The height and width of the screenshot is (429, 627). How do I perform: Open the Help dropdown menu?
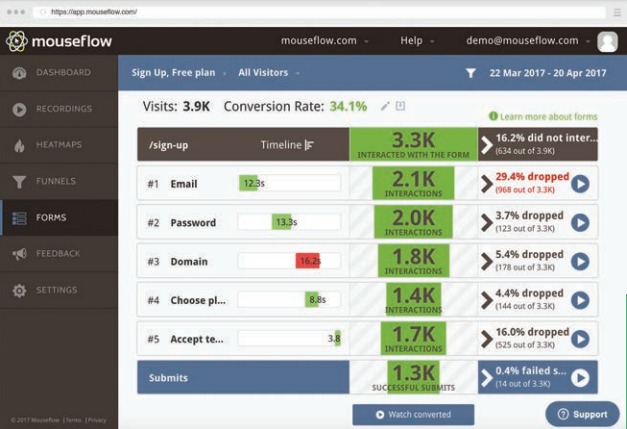click(417, 41)
